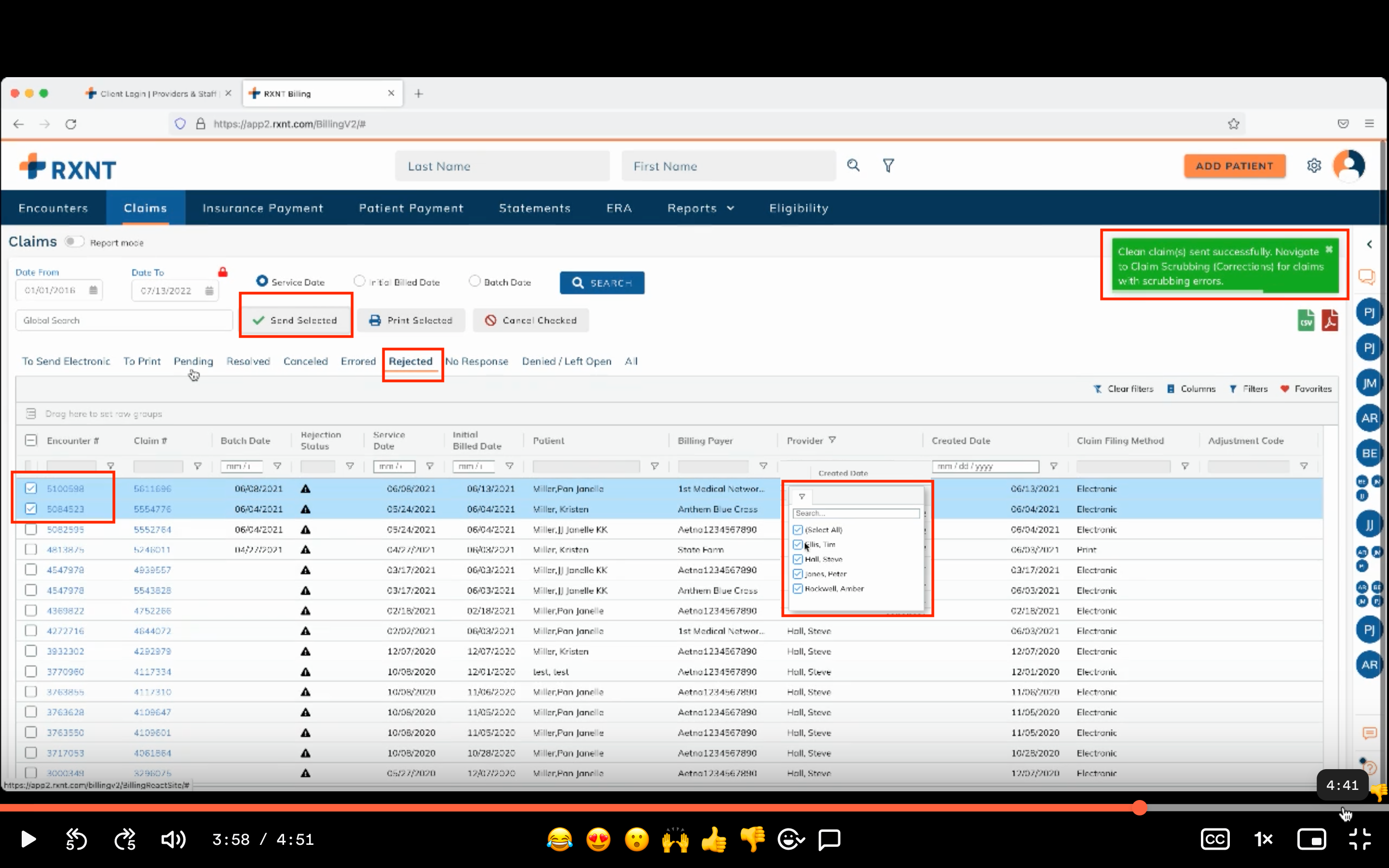Select the JJ patient avatar in sidebar
Screen dimensions: 1389x868
(1369, 524)
